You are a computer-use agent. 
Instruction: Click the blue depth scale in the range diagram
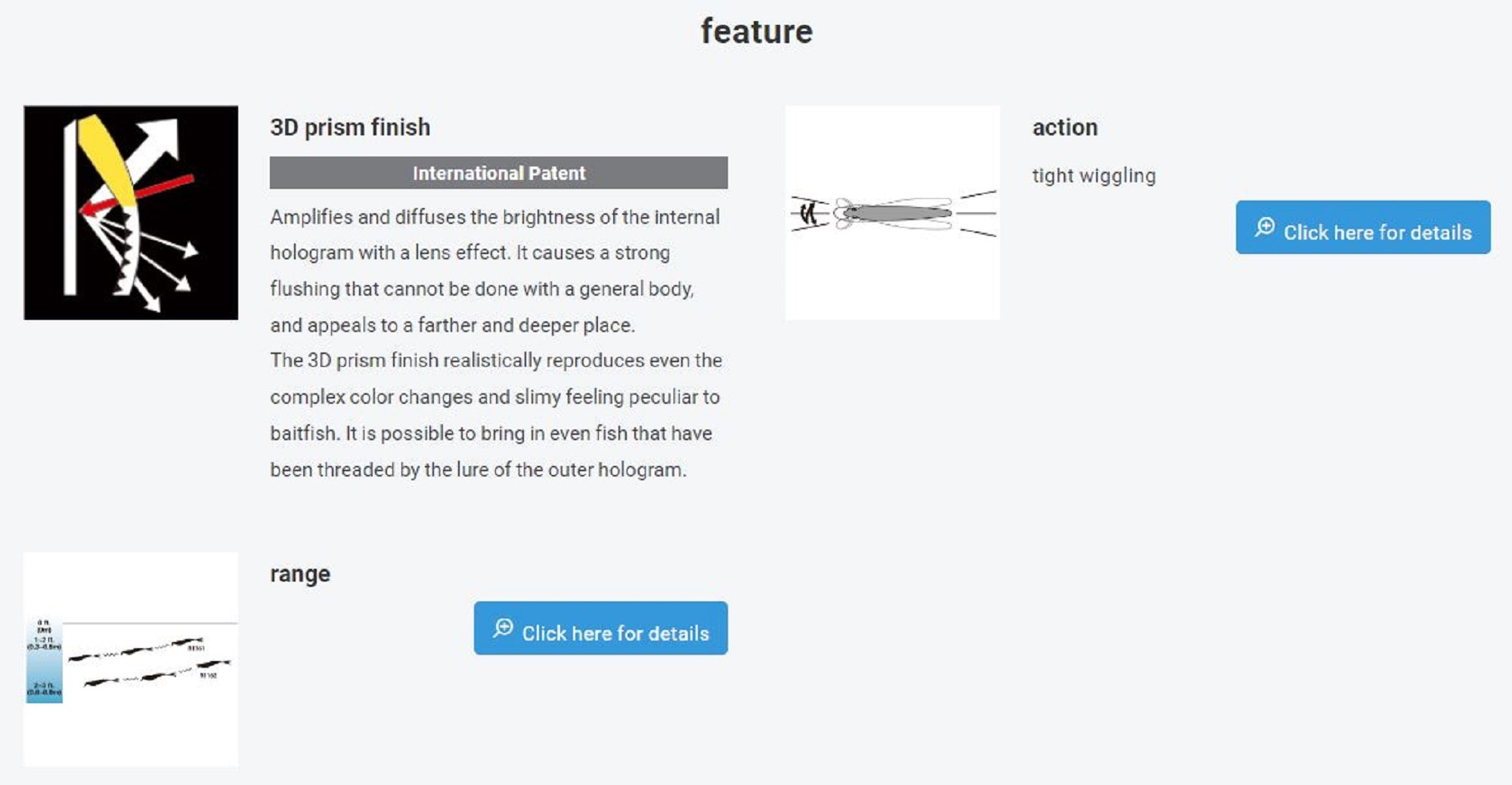(44, 662)
